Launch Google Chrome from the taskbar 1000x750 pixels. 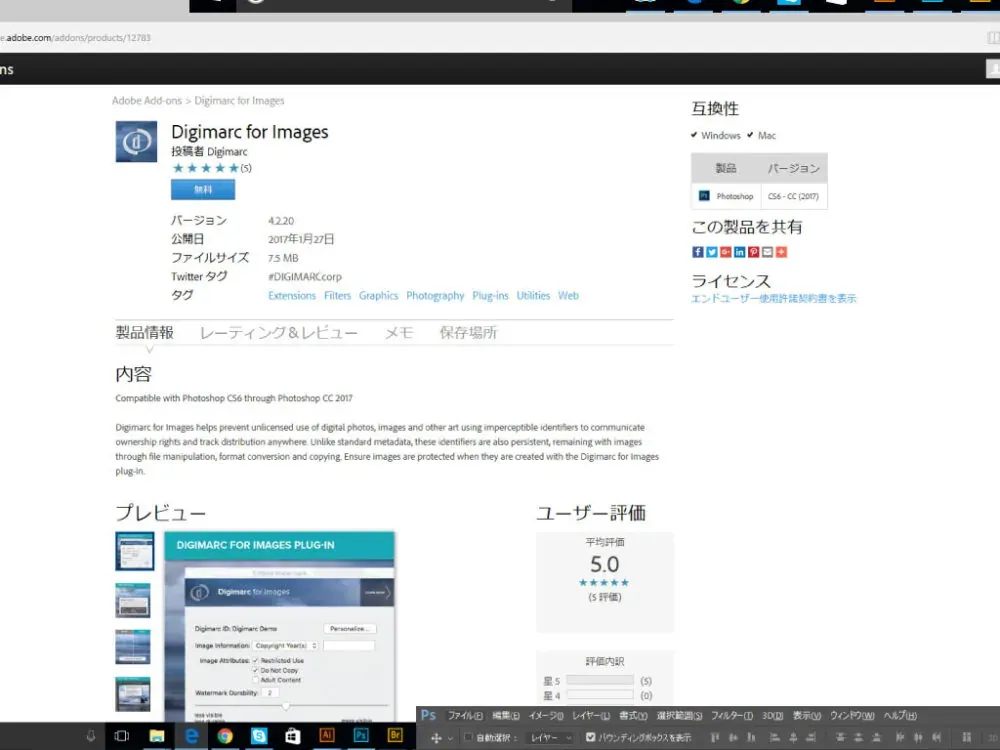[x=224, y=736]
